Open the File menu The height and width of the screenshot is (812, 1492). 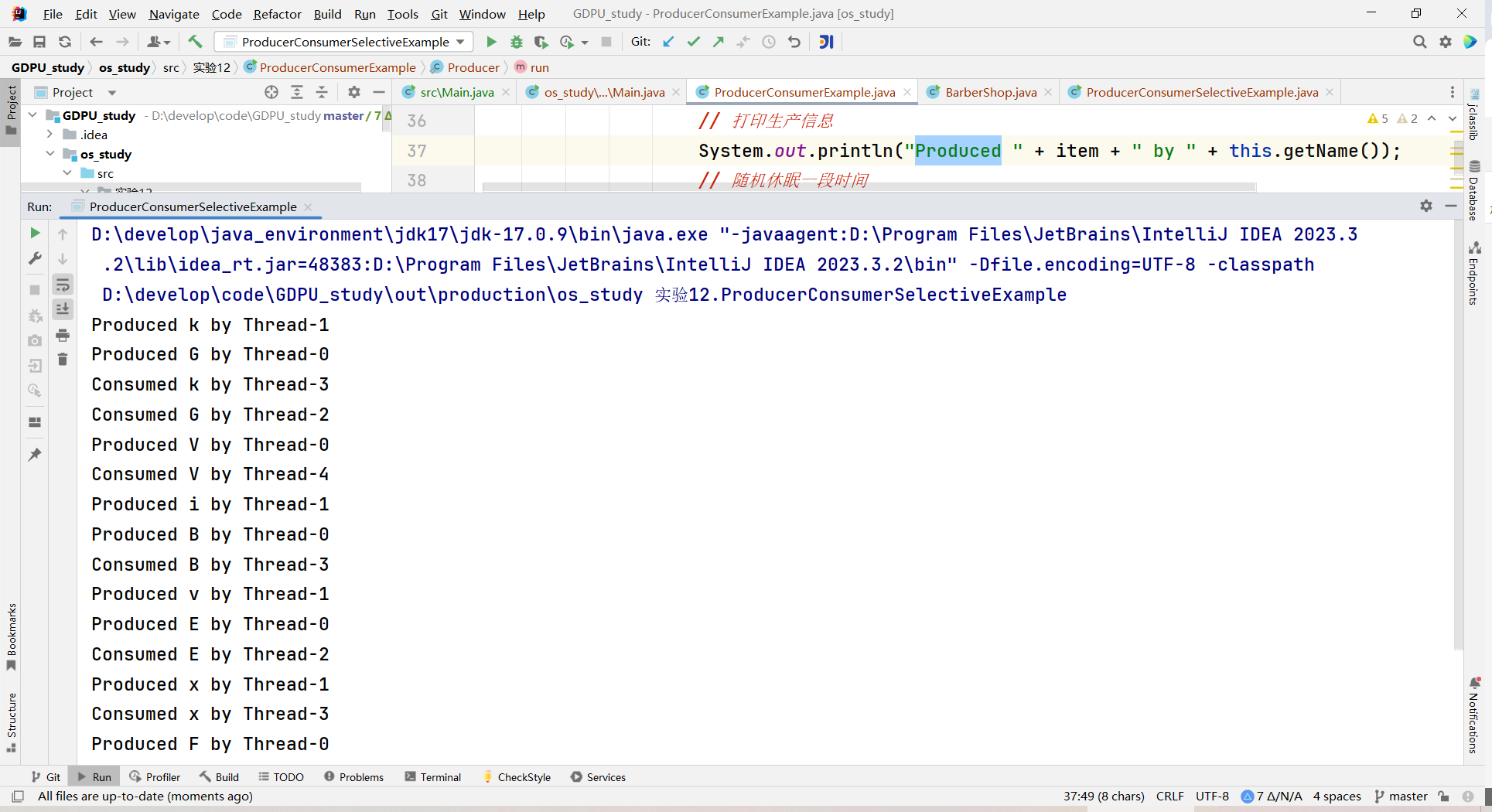click(x=53, y=14)
